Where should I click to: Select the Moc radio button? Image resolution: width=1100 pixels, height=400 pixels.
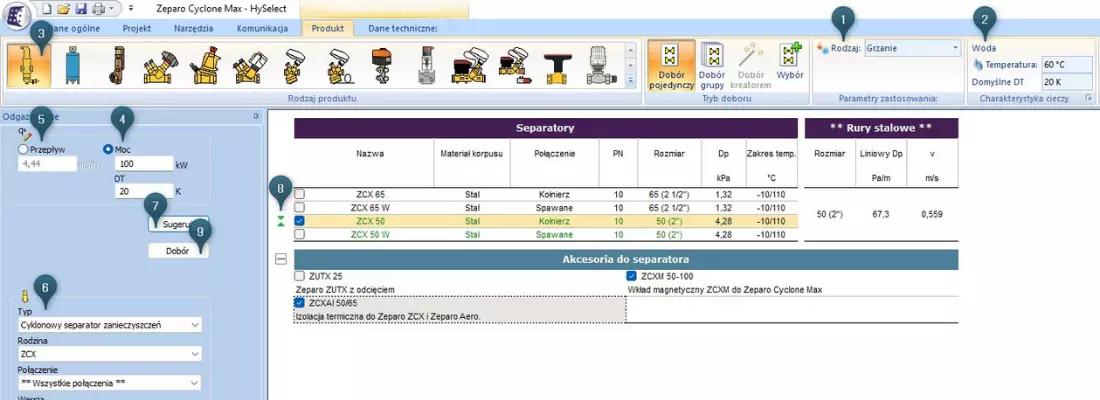(107, 149)
